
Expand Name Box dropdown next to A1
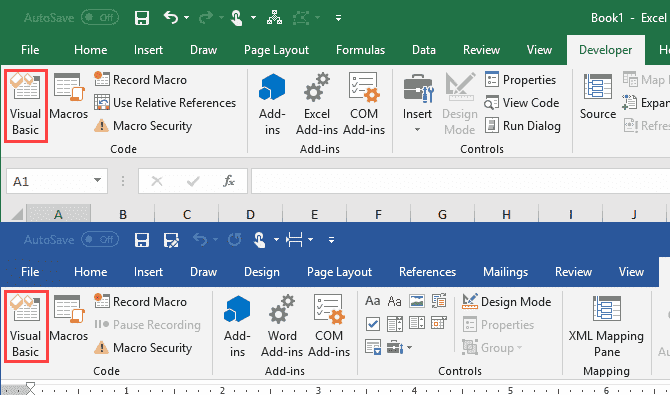tap(97, 180)
